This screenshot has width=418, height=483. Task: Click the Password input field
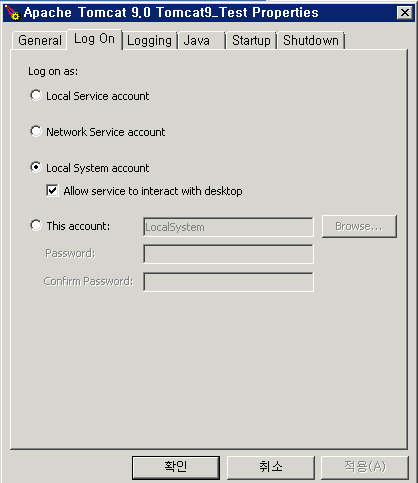pyautogui.click(x=228, y=254)
